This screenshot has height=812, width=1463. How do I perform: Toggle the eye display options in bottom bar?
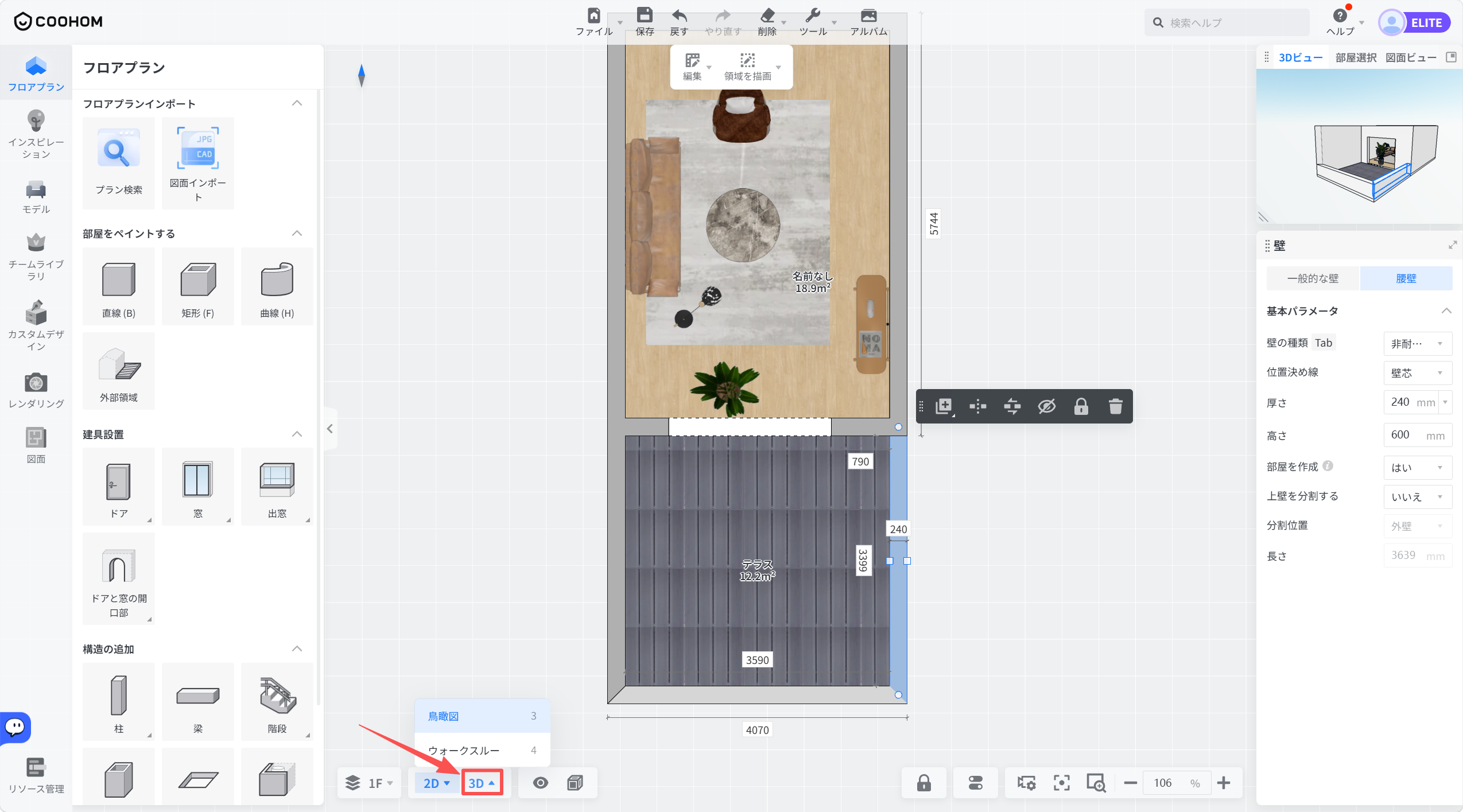540,783
